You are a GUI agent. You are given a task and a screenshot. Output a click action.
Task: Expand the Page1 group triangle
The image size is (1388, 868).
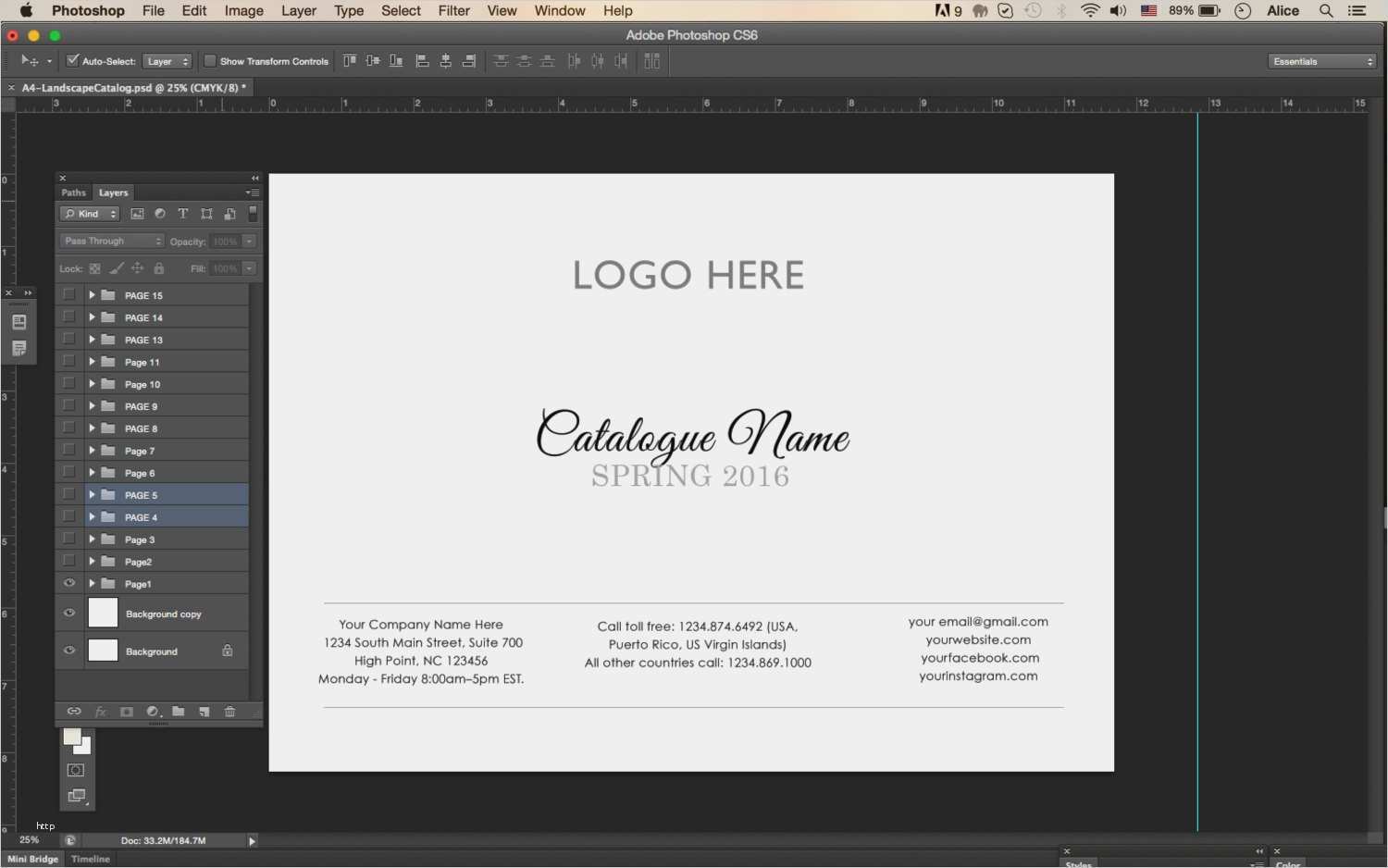(x=92, y=584)
